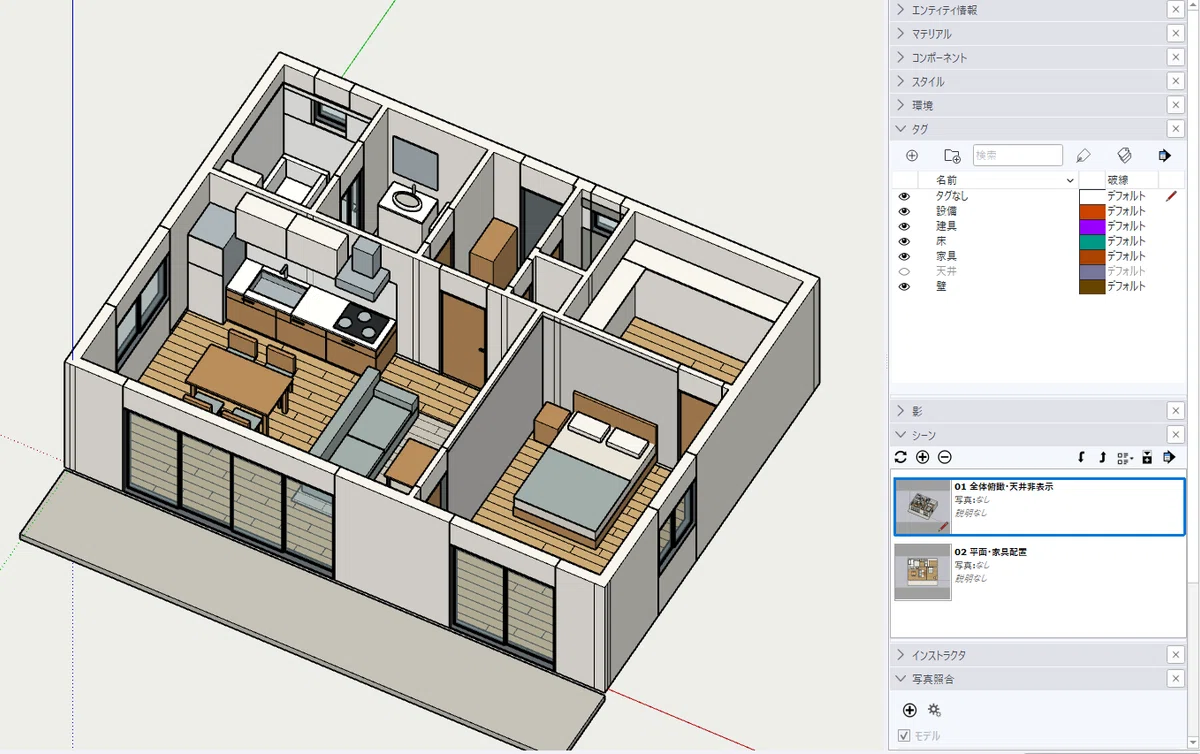Change purple color swatch of 建具 tag
1200x754 pixels.
[x=1092, y=226]
